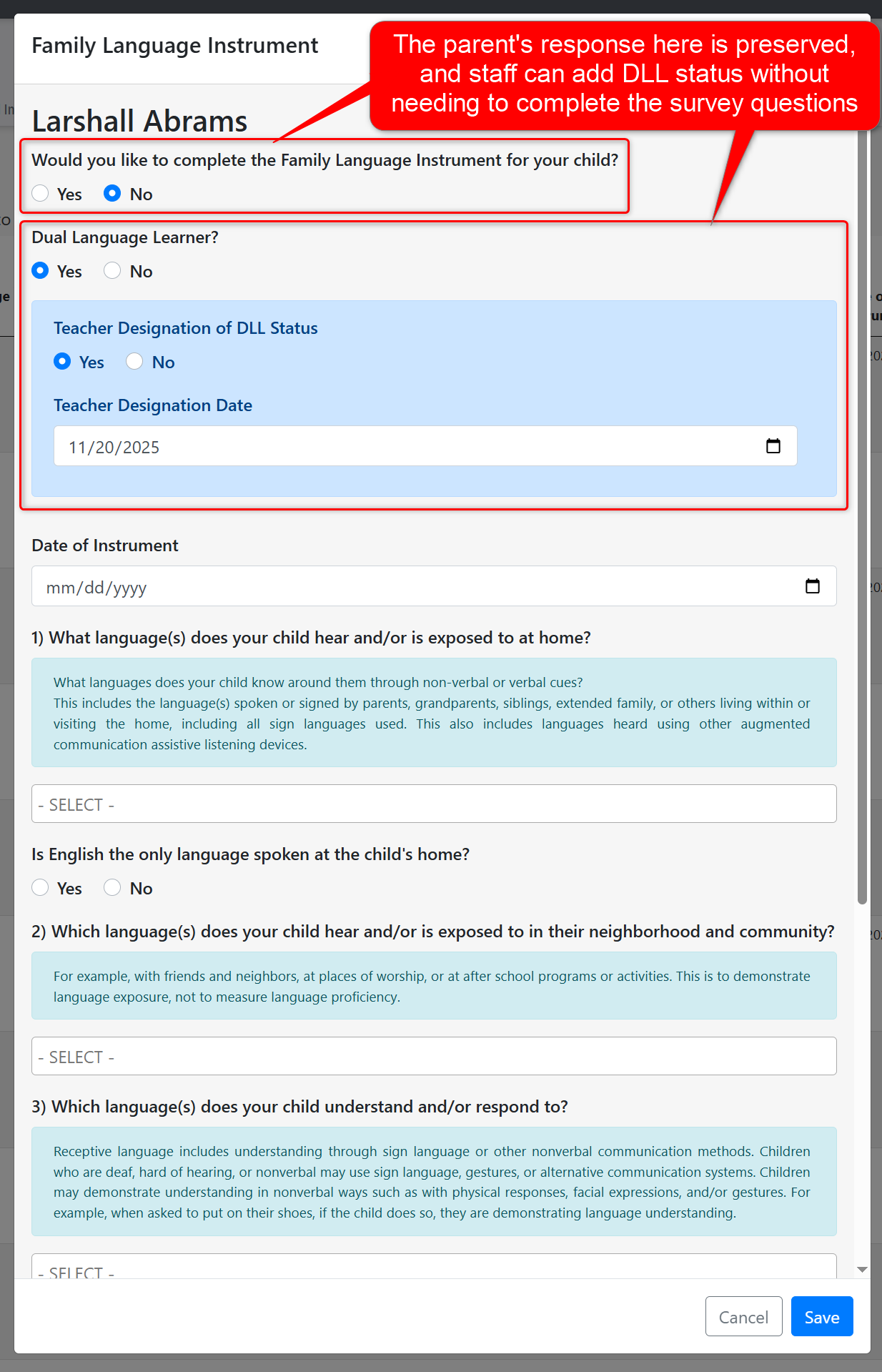Click the Teacher Designation Date label
Image resolution: width=882 pixels, height=1372 pixels.
pyautogui.click(x=153, y=405)
